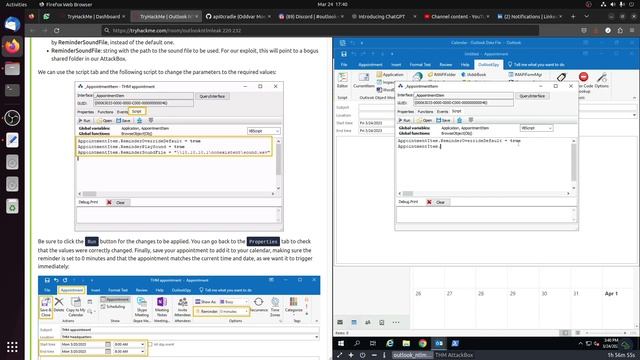This screenshot has height=360, width=640.
Task: Open the Insert ribbon tab
Action: pos(396,64)
